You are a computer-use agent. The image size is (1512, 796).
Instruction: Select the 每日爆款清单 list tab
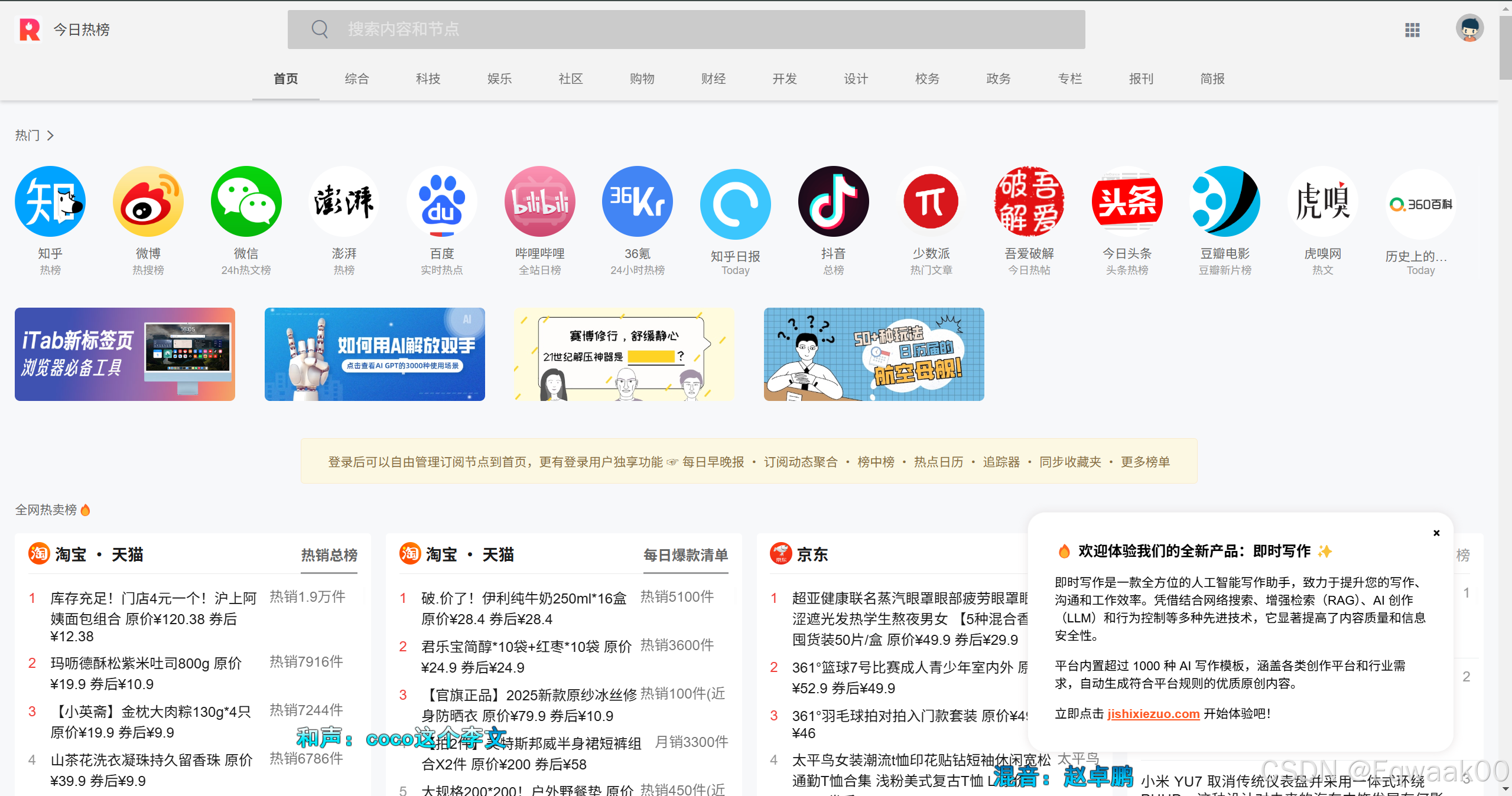pos(685,555)
